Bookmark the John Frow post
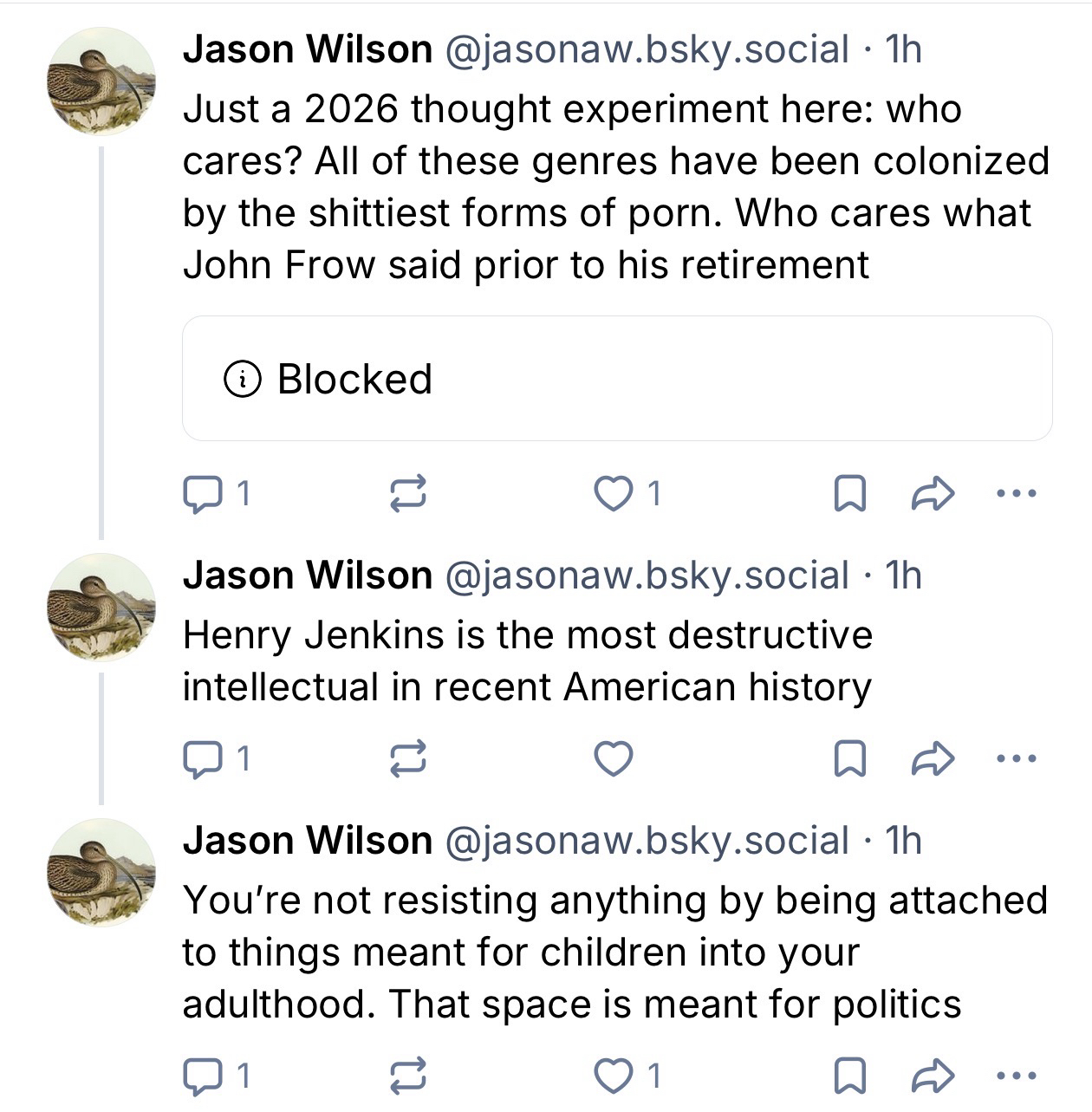1092x1112 pixels. pos(848,494)
